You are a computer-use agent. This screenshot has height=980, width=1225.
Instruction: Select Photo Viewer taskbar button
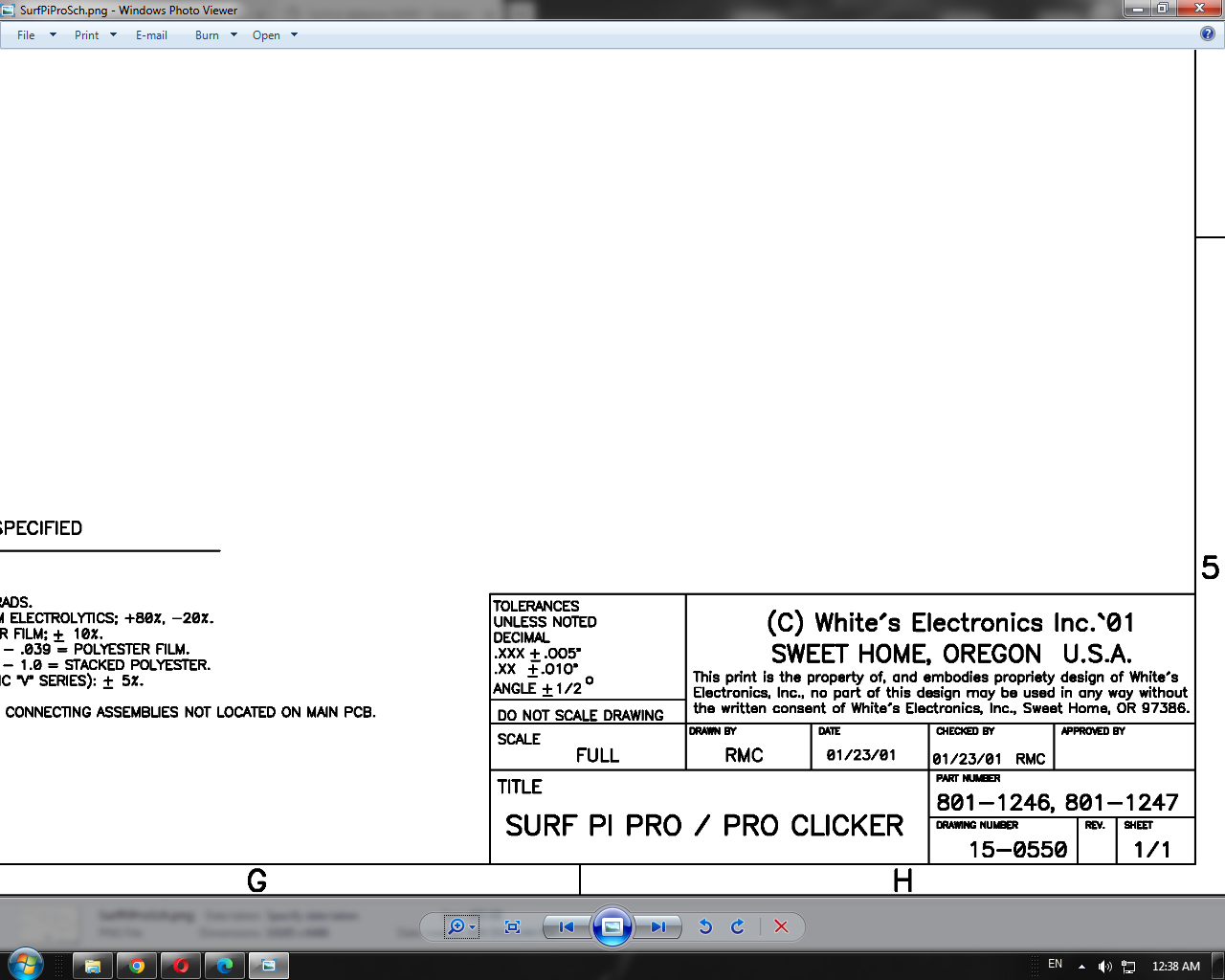tap(269, 966)
